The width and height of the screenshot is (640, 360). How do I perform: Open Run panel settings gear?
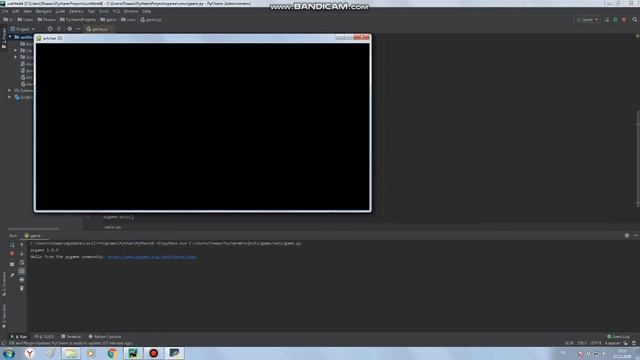pos(627,236)
